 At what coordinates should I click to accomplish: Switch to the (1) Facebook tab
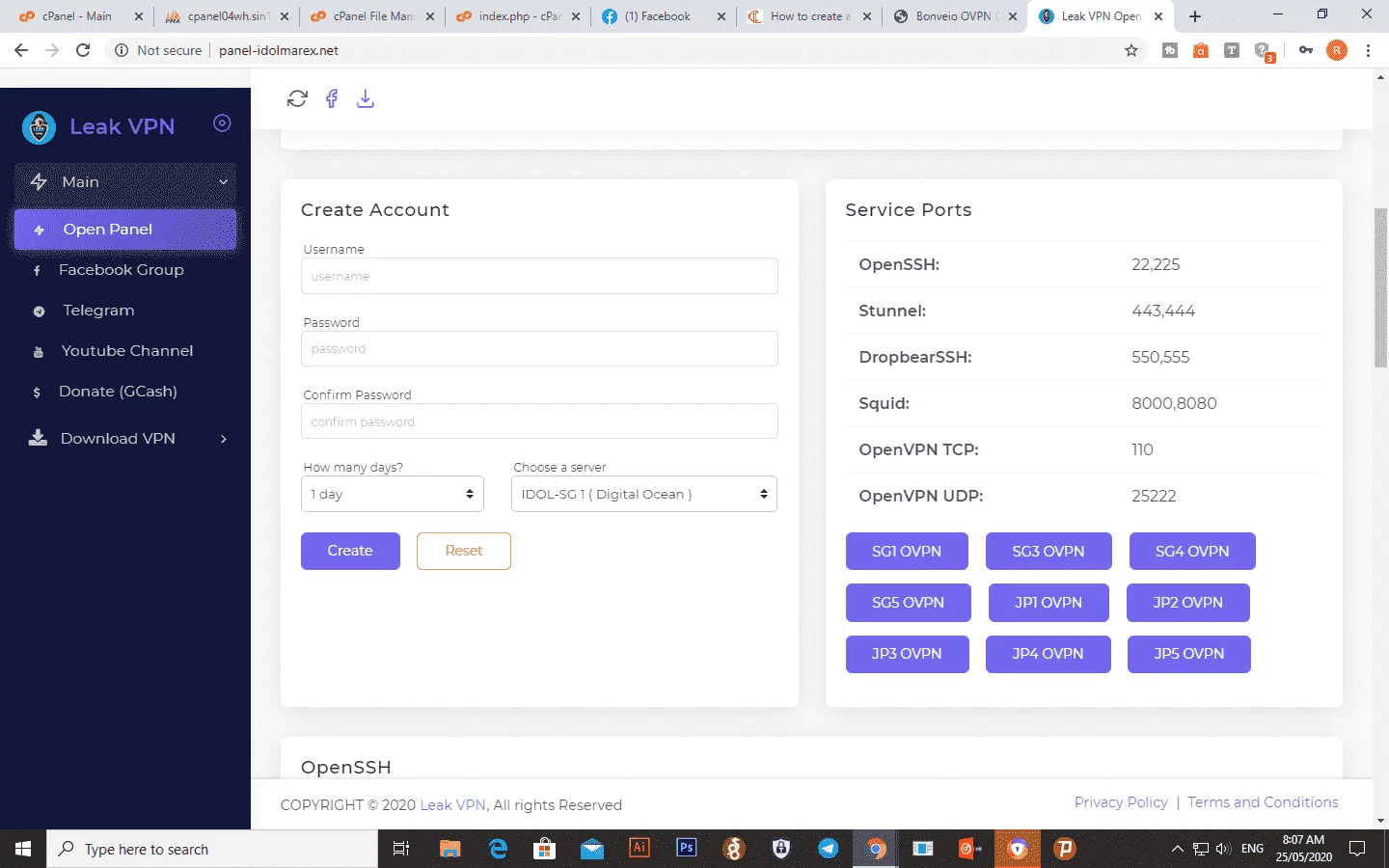point(666,16)
